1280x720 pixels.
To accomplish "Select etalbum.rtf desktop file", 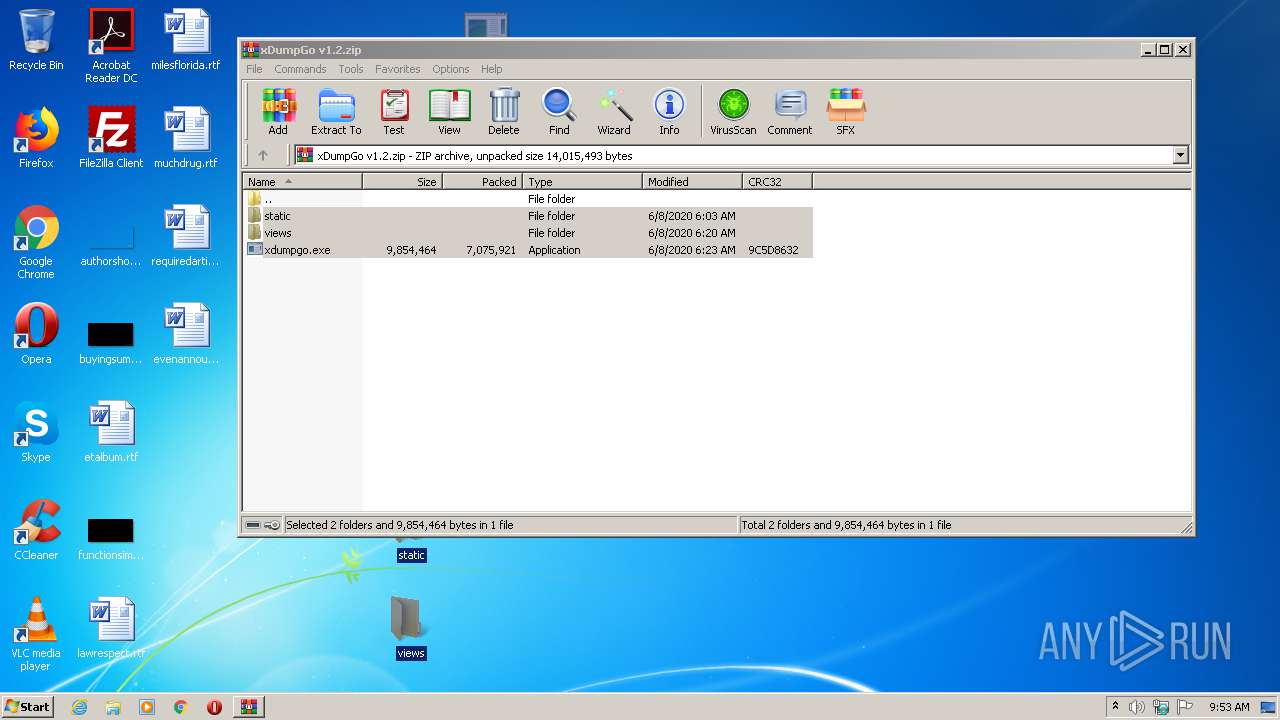I will pos(111,432).
